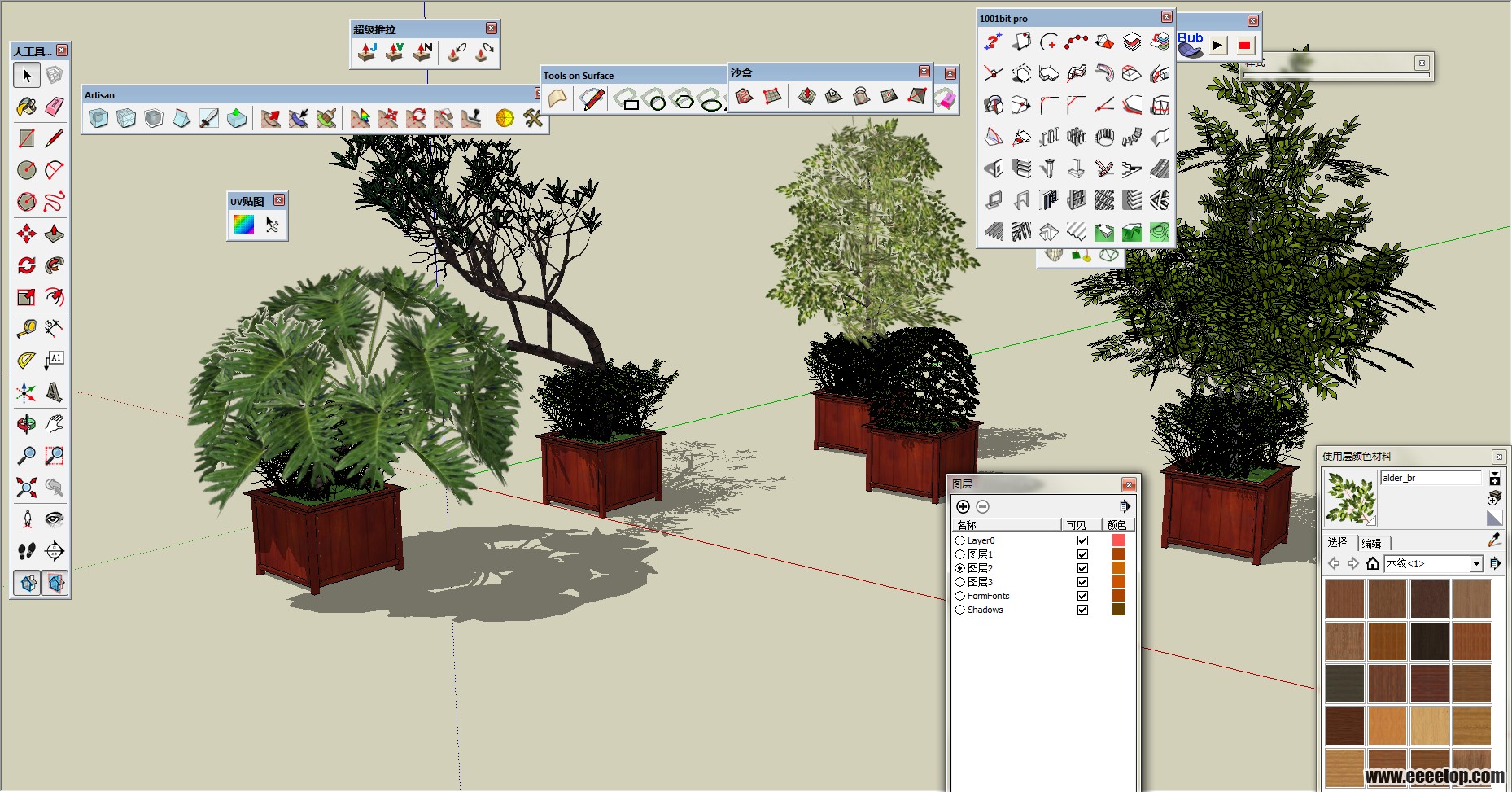The width and height of the screenshot is (1512, 792).
Task: Select FormFonts layer radio button
Action: click(x=960, y=596)
